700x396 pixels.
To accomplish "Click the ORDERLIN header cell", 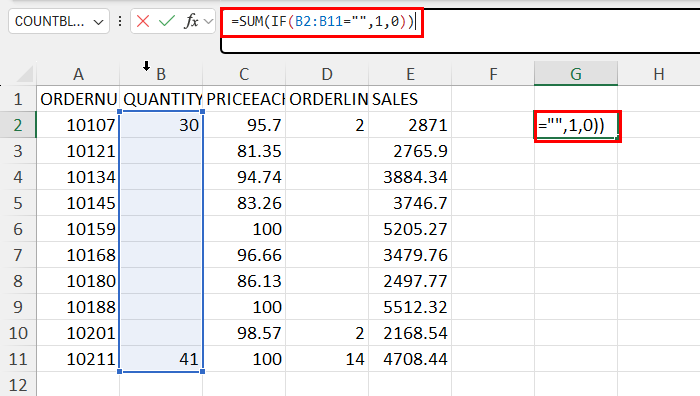I will (x=327, y=99).
